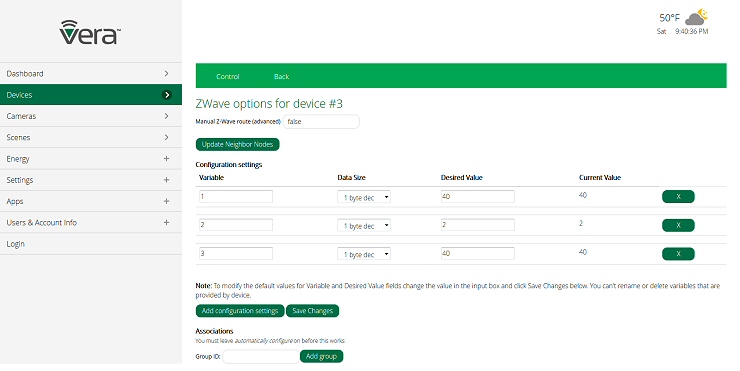Click the Devices circled arrow icon
Viewport: 740px width, 371px height.
[167, 95]
